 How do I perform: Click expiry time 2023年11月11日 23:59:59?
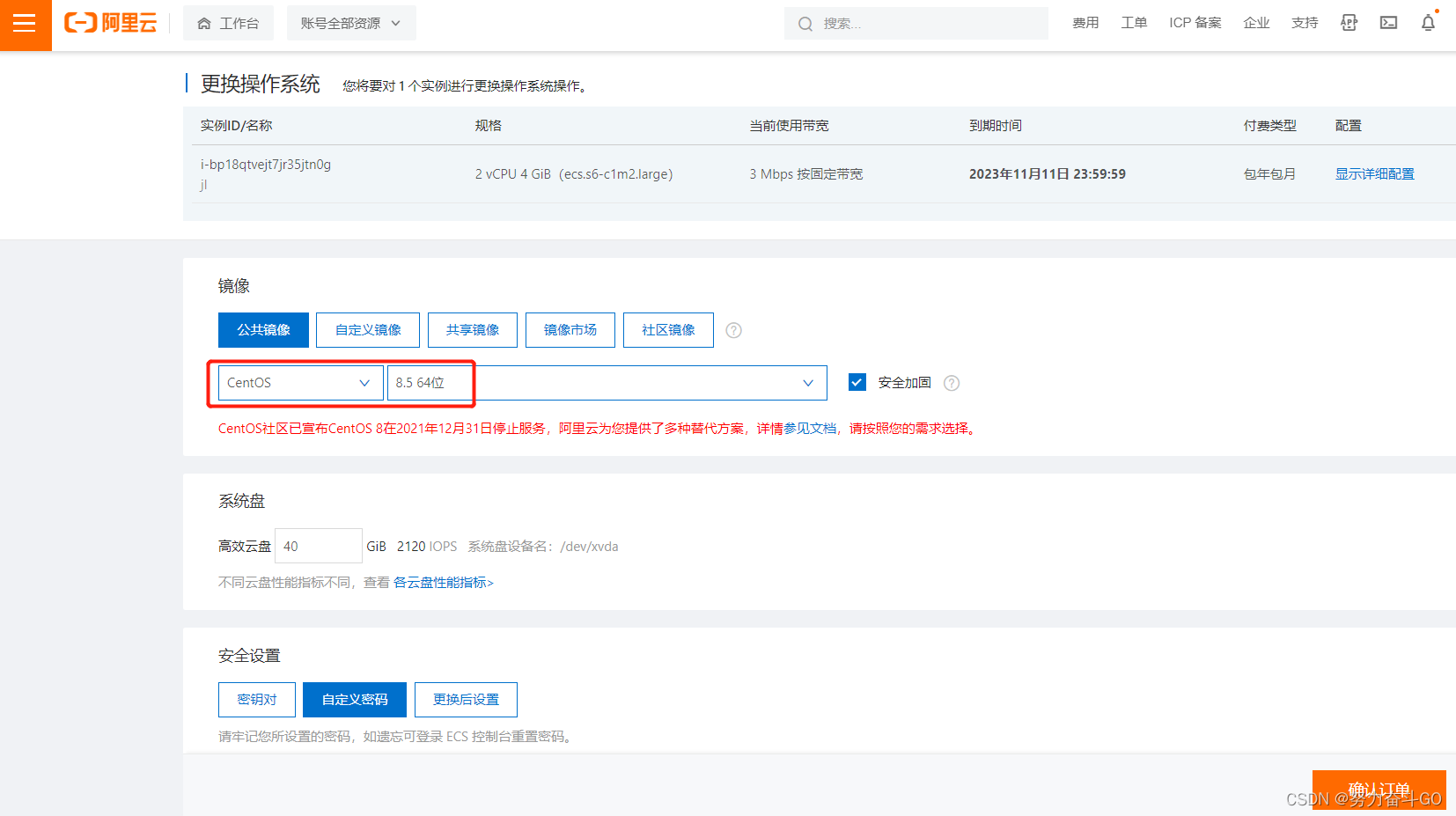1048,174
